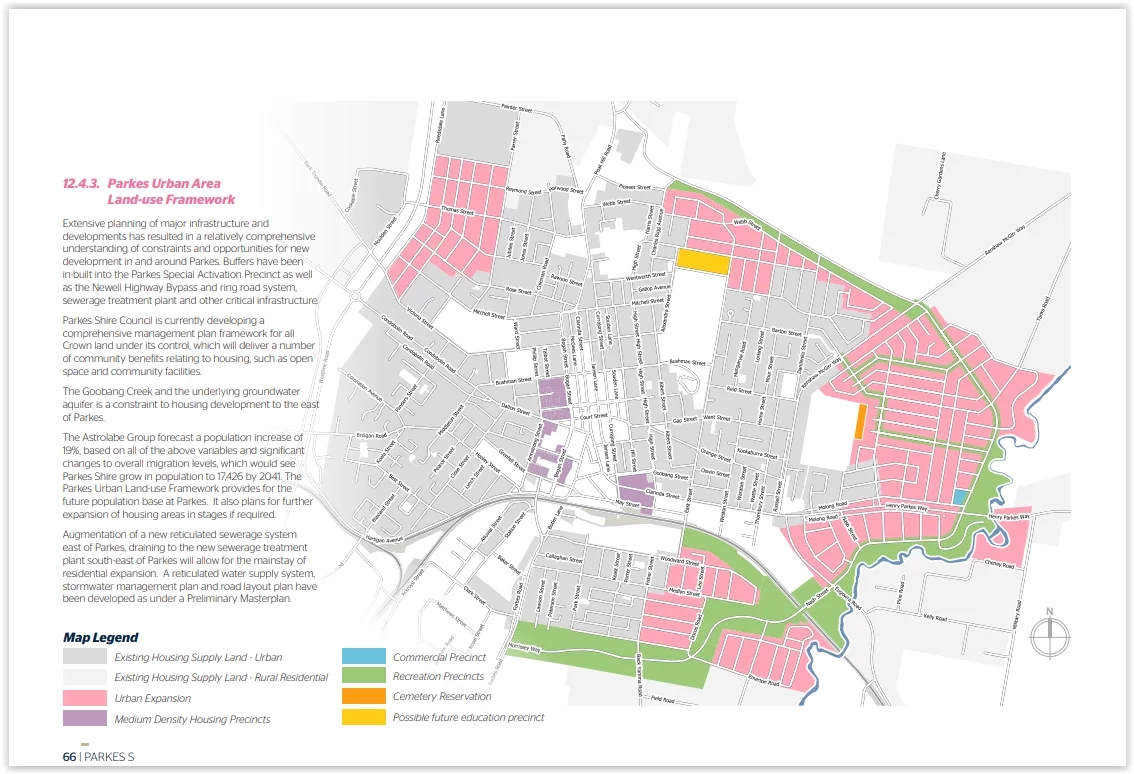Click the Cheney Road label on map

[x=999, y=566]
